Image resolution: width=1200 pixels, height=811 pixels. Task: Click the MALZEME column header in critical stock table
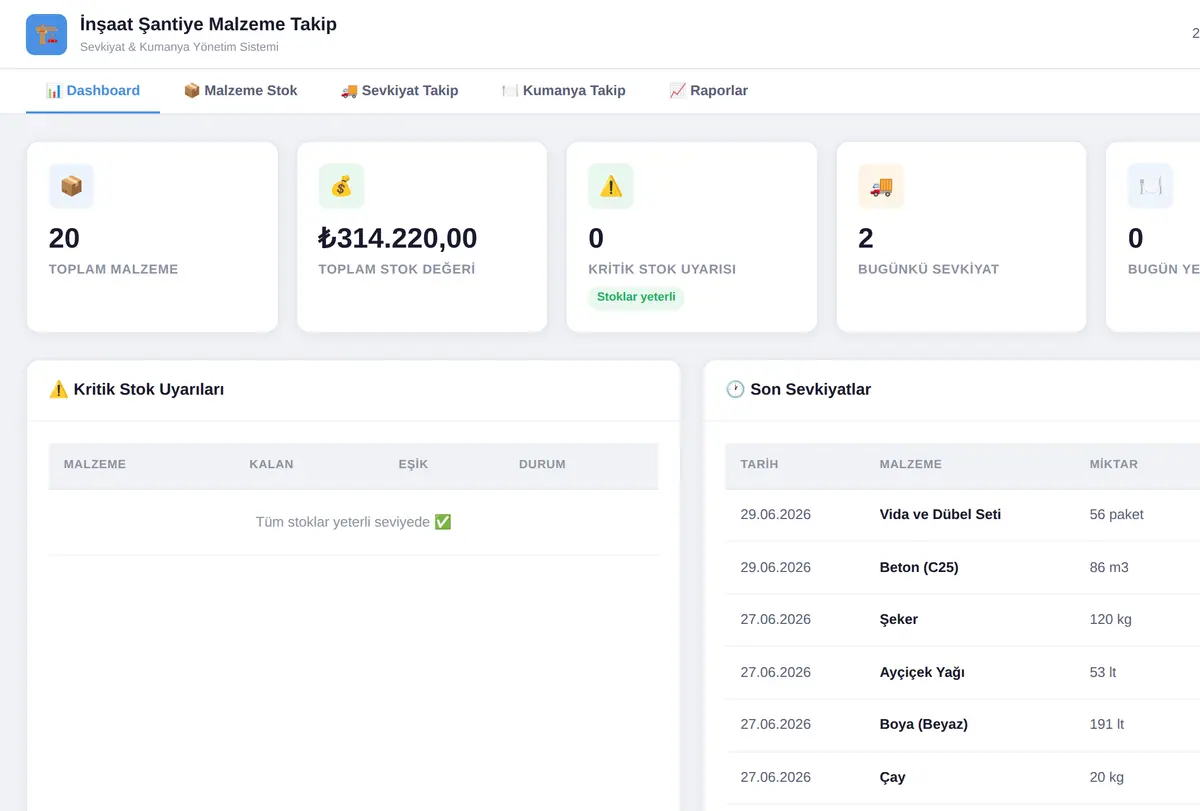(95, 464)
